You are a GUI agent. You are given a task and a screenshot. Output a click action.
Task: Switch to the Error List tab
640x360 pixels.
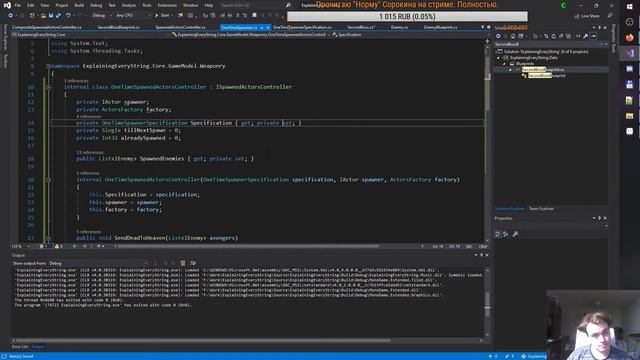click(20, 347)
